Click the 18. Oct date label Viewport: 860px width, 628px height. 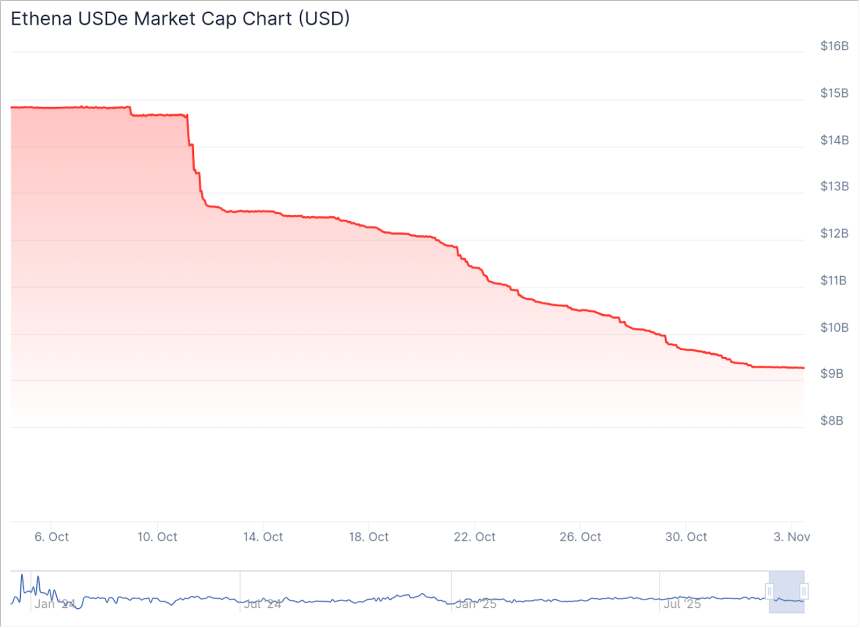pos(369,537)
